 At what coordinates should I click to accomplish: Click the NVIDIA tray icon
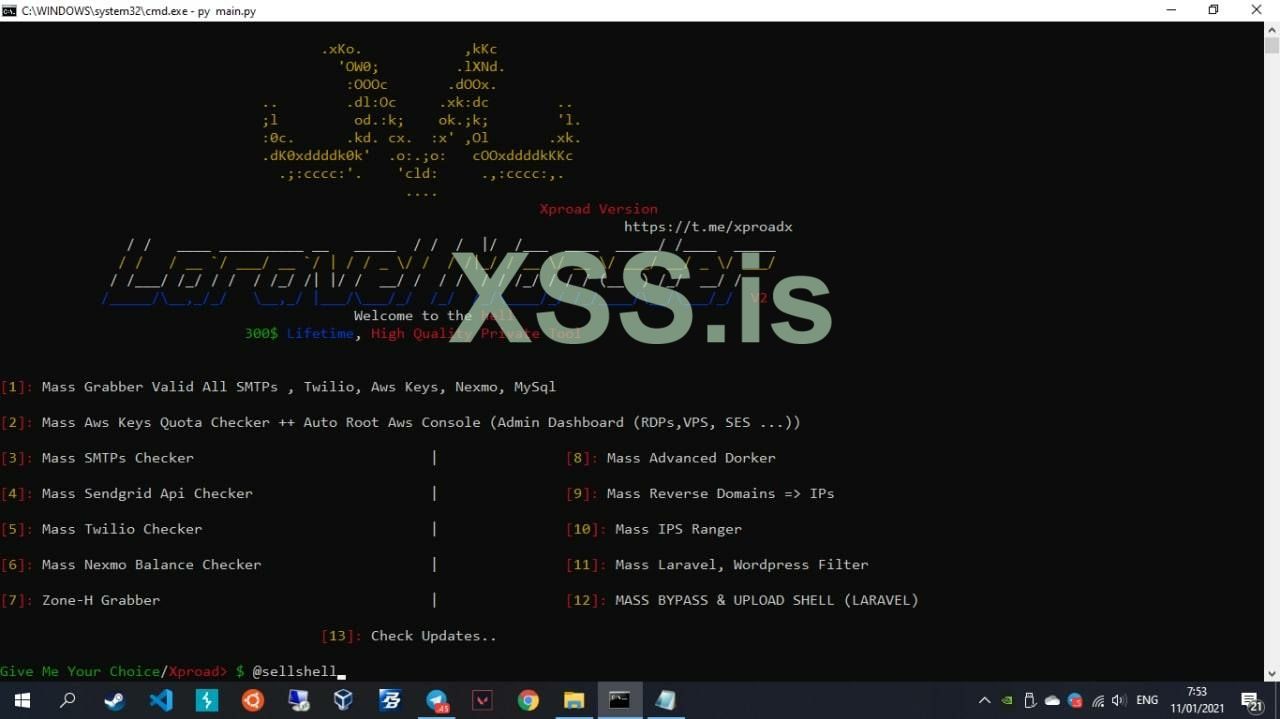point(1007,700)
